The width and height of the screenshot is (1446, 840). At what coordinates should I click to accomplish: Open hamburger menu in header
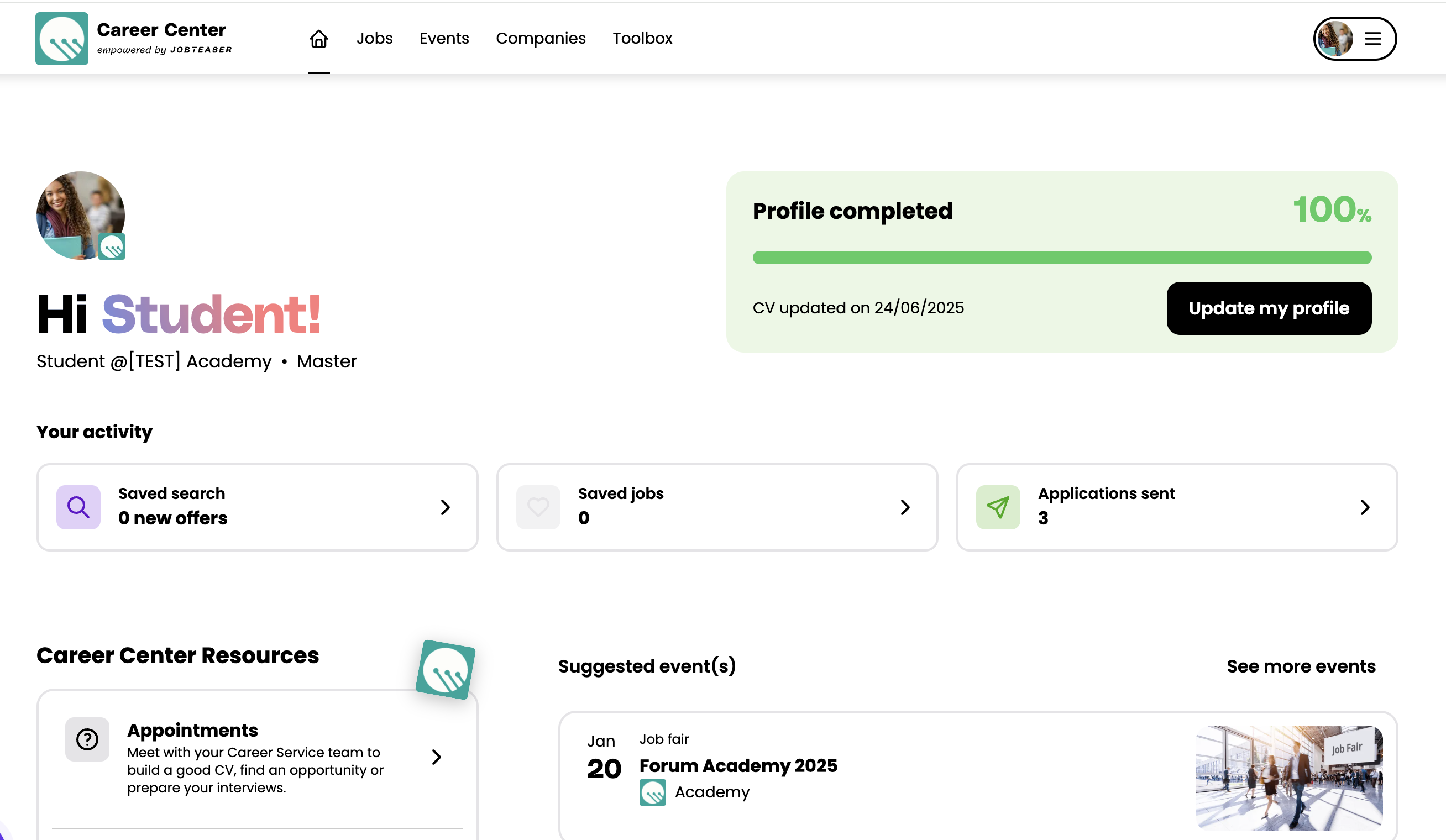coord(1372,39)
